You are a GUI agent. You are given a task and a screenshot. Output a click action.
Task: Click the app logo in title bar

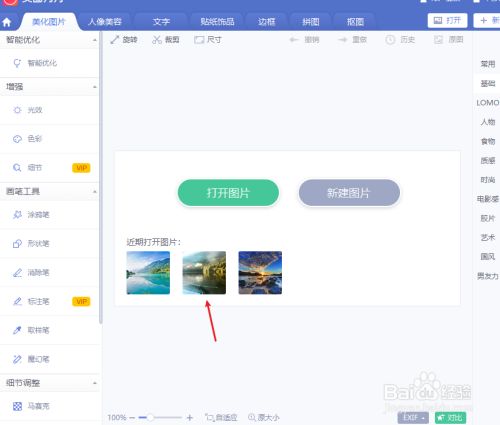point(10,2)
